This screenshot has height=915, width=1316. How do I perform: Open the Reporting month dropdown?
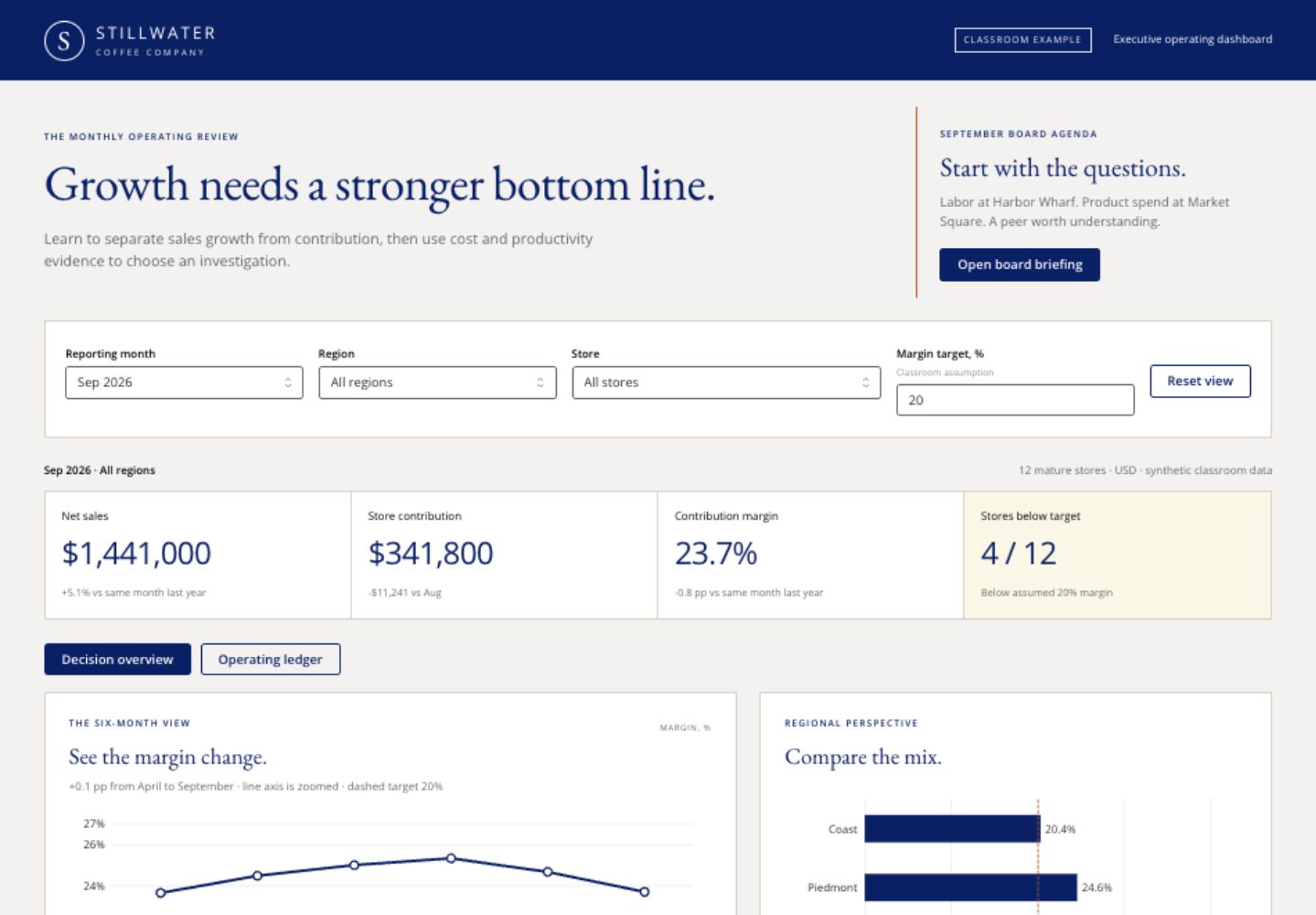184,382
